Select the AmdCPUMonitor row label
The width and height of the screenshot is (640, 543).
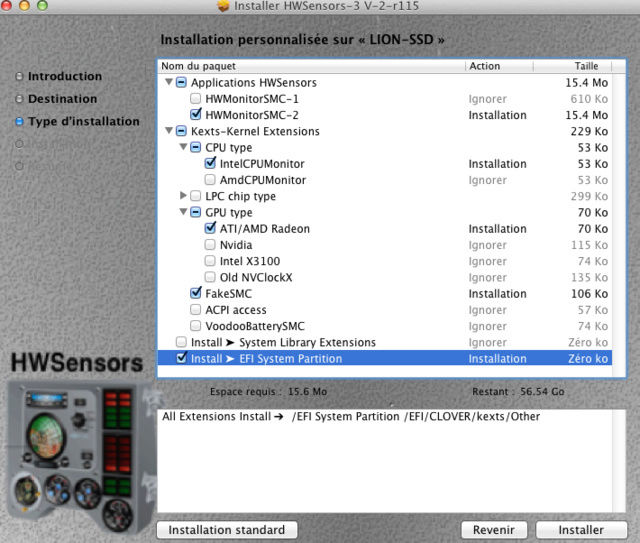pos(263,180)
